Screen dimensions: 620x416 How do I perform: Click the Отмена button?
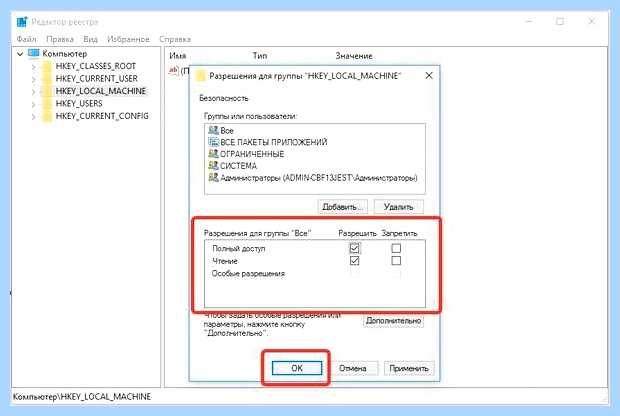point(353,368)
